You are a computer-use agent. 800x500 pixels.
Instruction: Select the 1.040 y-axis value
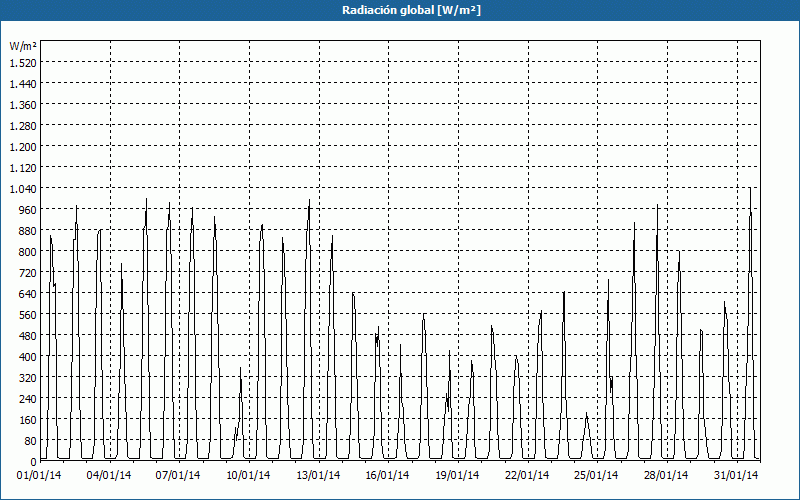(x=23, y=189)
